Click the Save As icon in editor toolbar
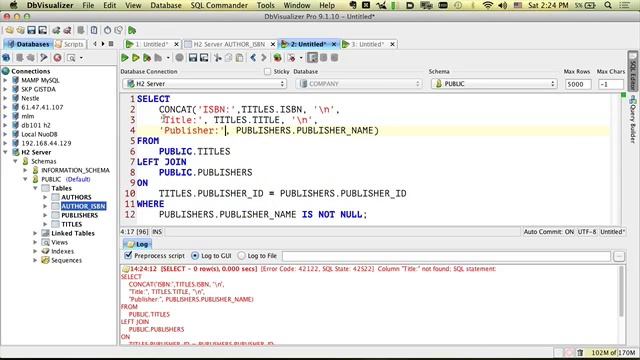The height and width of the screenshot is (360, 640). [x=204, y=58]
